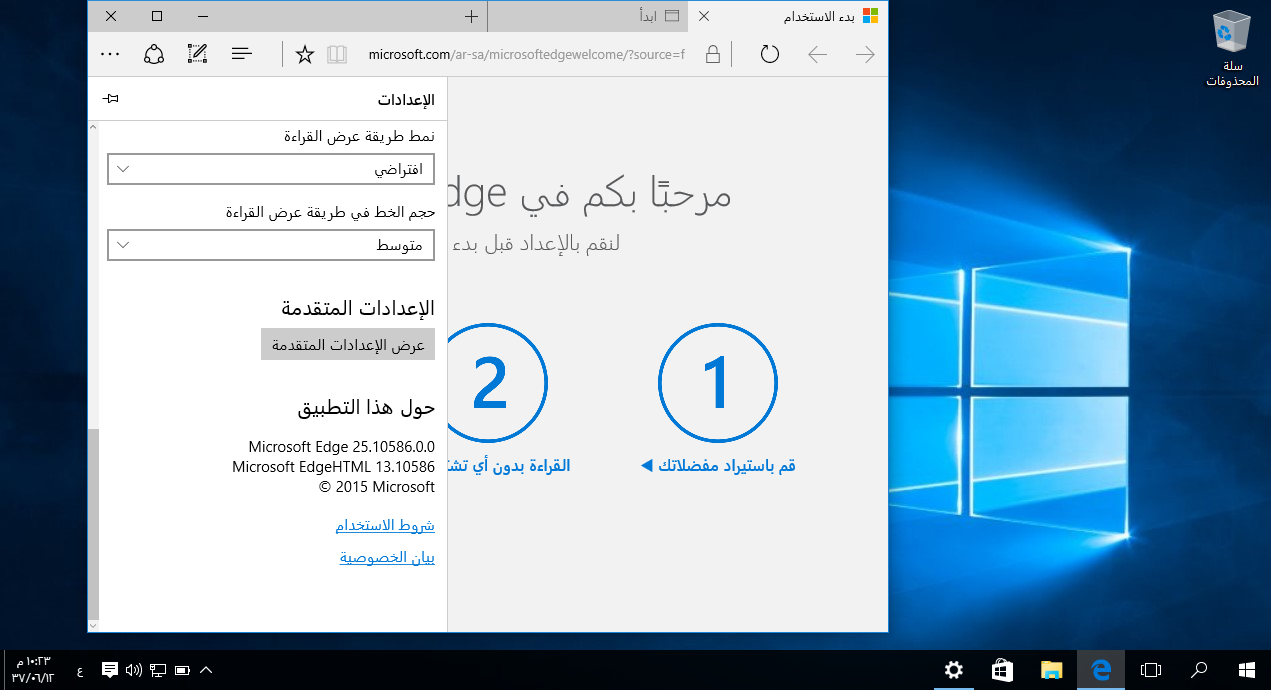The image size is (1271, 690).
Task: Close the بدء الاستخدام tab
Action: (x=704, y=16)
